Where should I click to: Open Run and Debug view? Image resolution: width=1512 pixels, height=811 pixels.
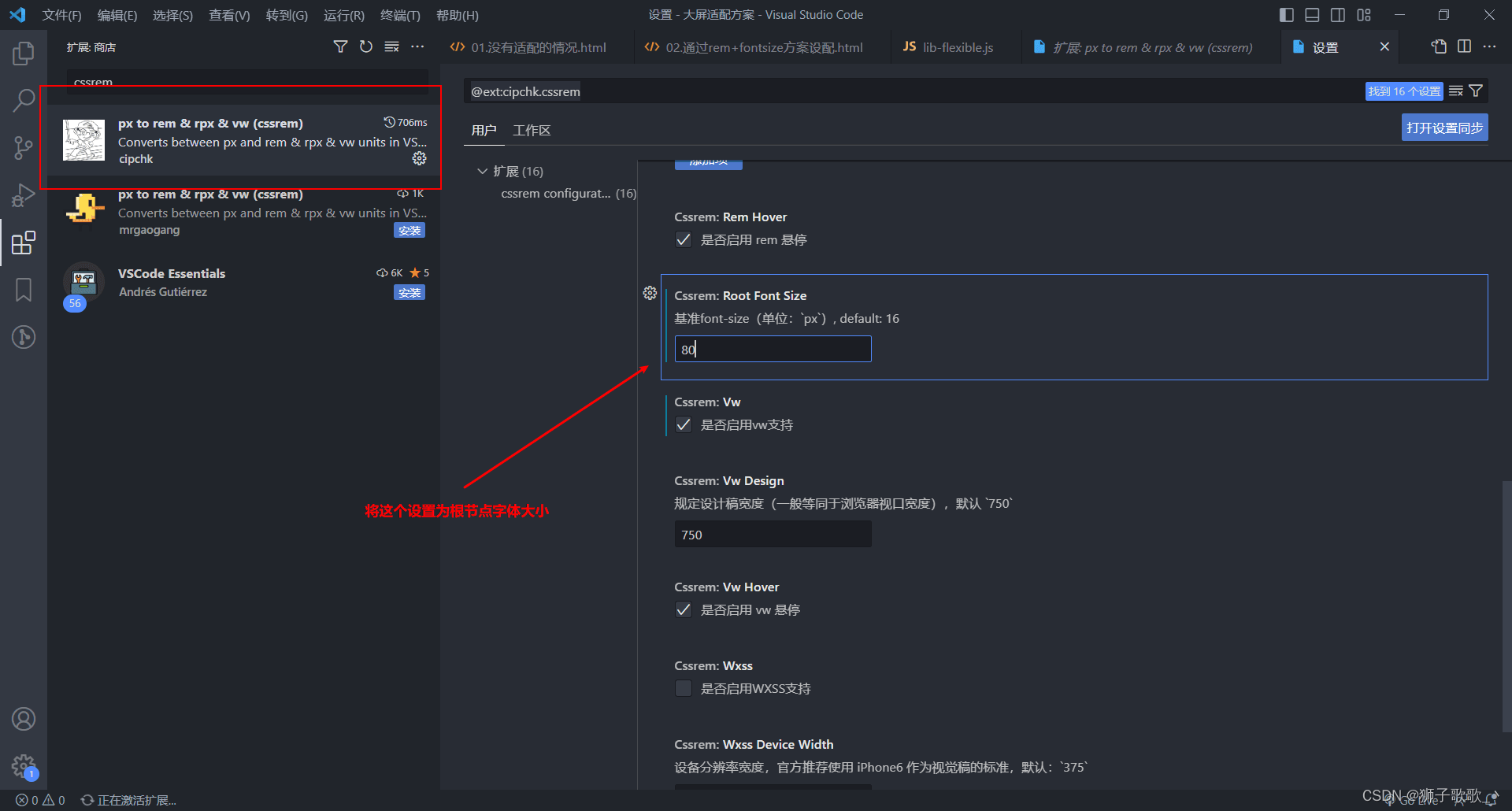click(x=24, y=194)
